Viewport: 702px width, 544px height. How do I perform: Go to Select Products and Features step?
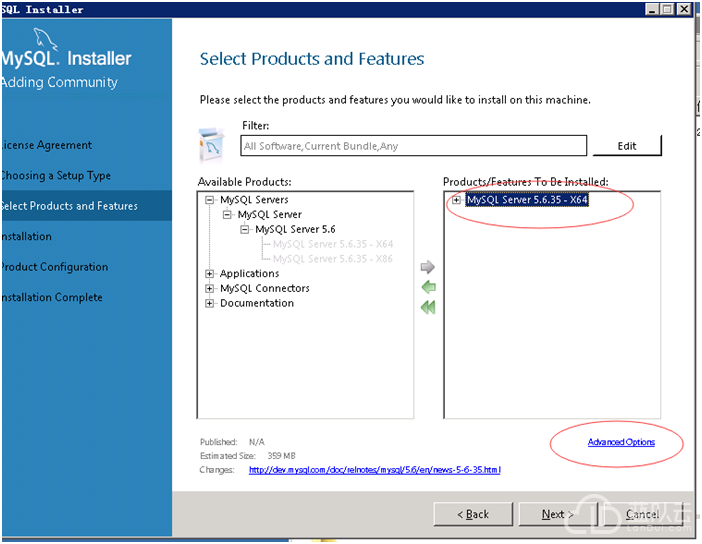coord(86,206)
